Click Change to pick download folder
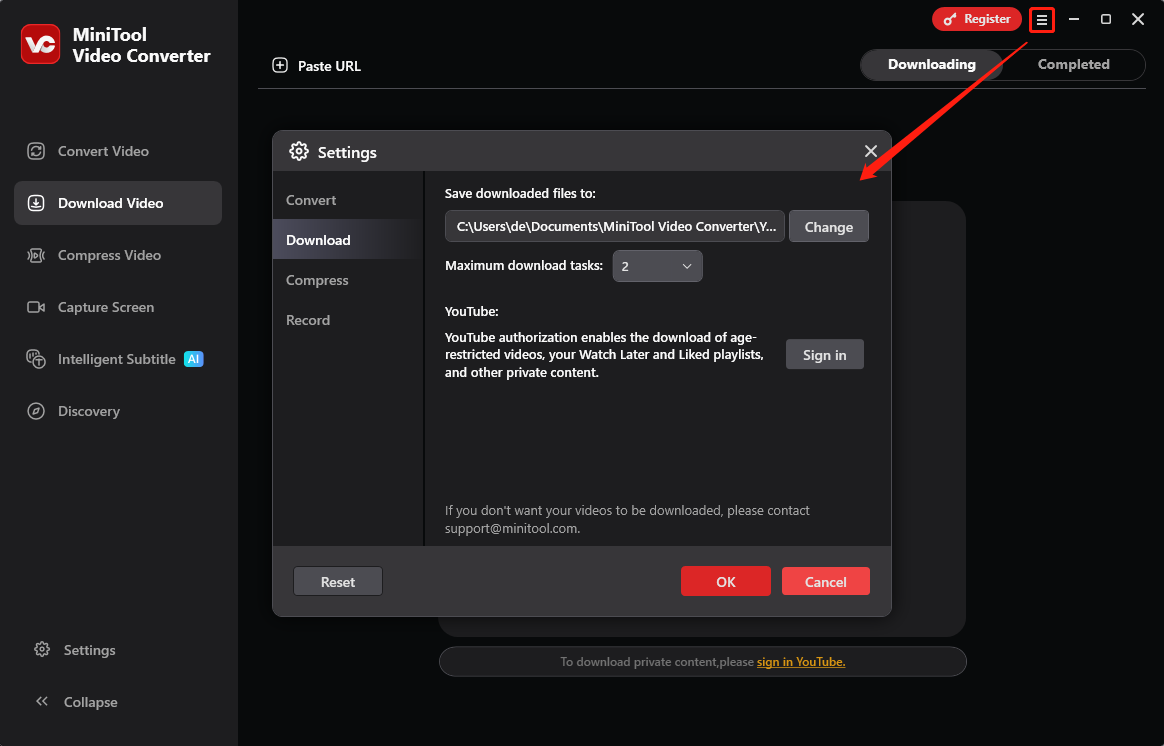 coord(828,226)
